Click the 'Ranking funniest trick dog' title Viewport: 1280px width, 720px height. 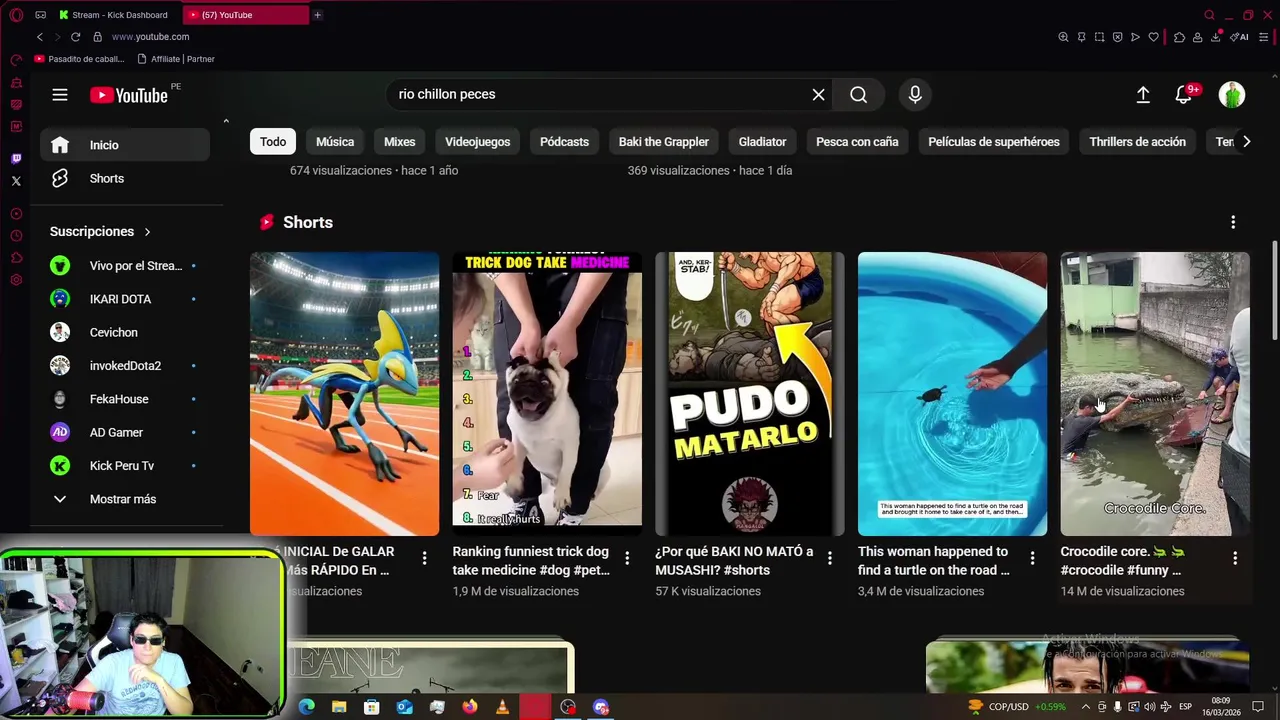(x=531, y=561)
